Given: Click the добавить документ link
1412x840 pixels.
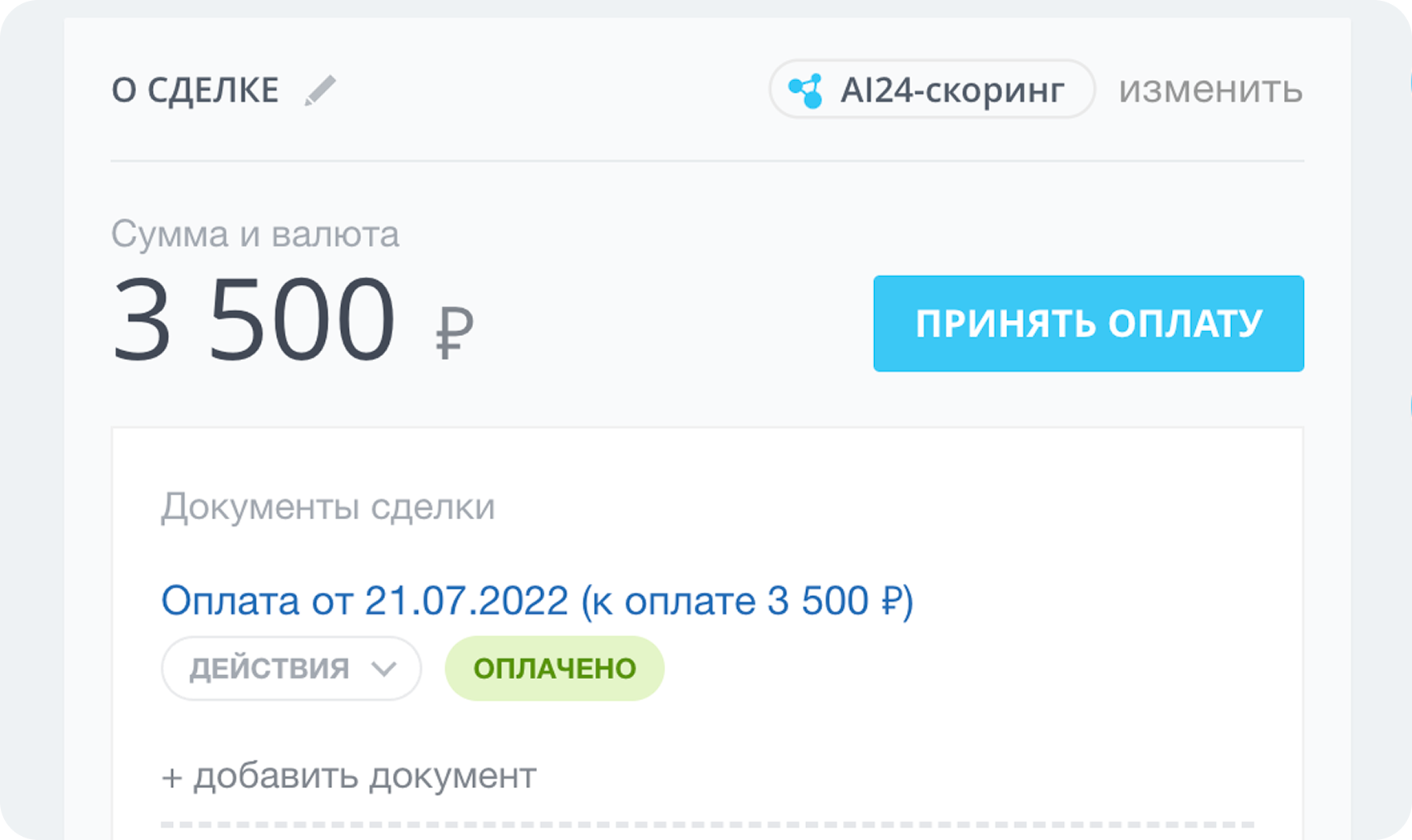Looking at the screenshot, I should (x=364, y=776).
